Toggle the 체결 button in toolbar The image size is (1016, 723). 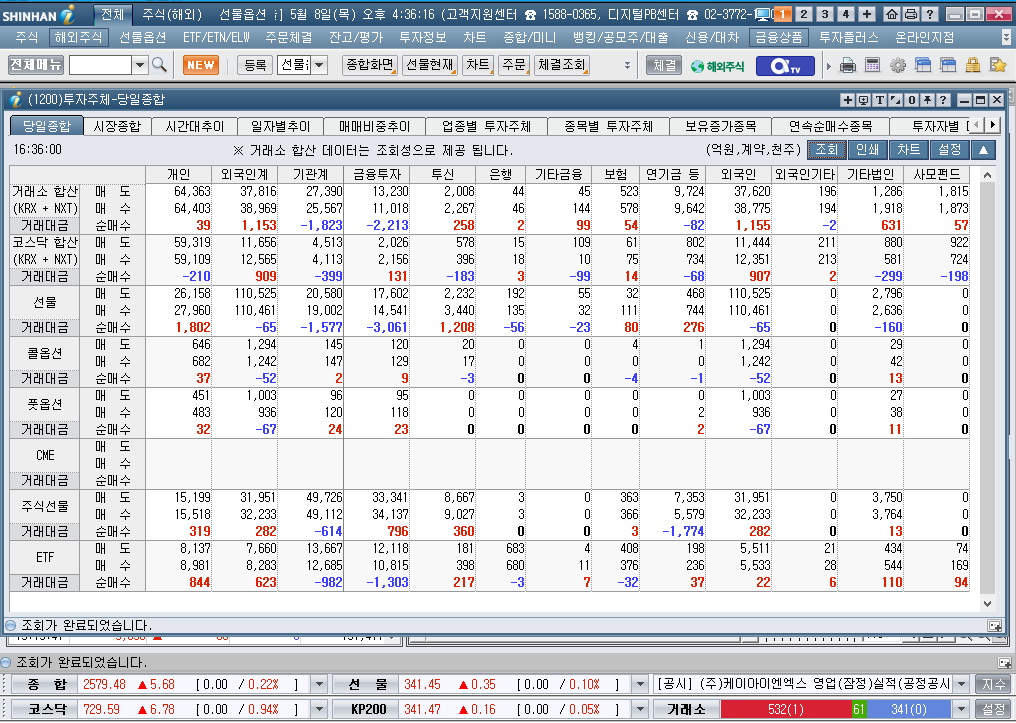(x=664, y=65)
